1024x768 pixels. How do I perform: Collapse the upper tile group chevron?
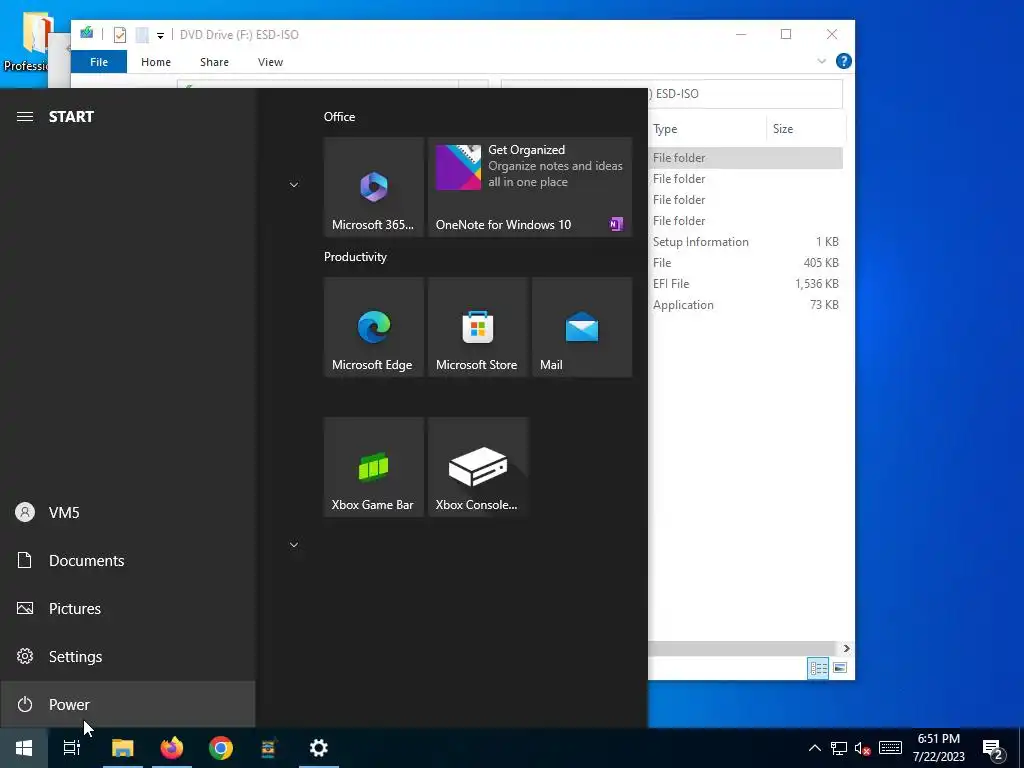click(294, 185)
